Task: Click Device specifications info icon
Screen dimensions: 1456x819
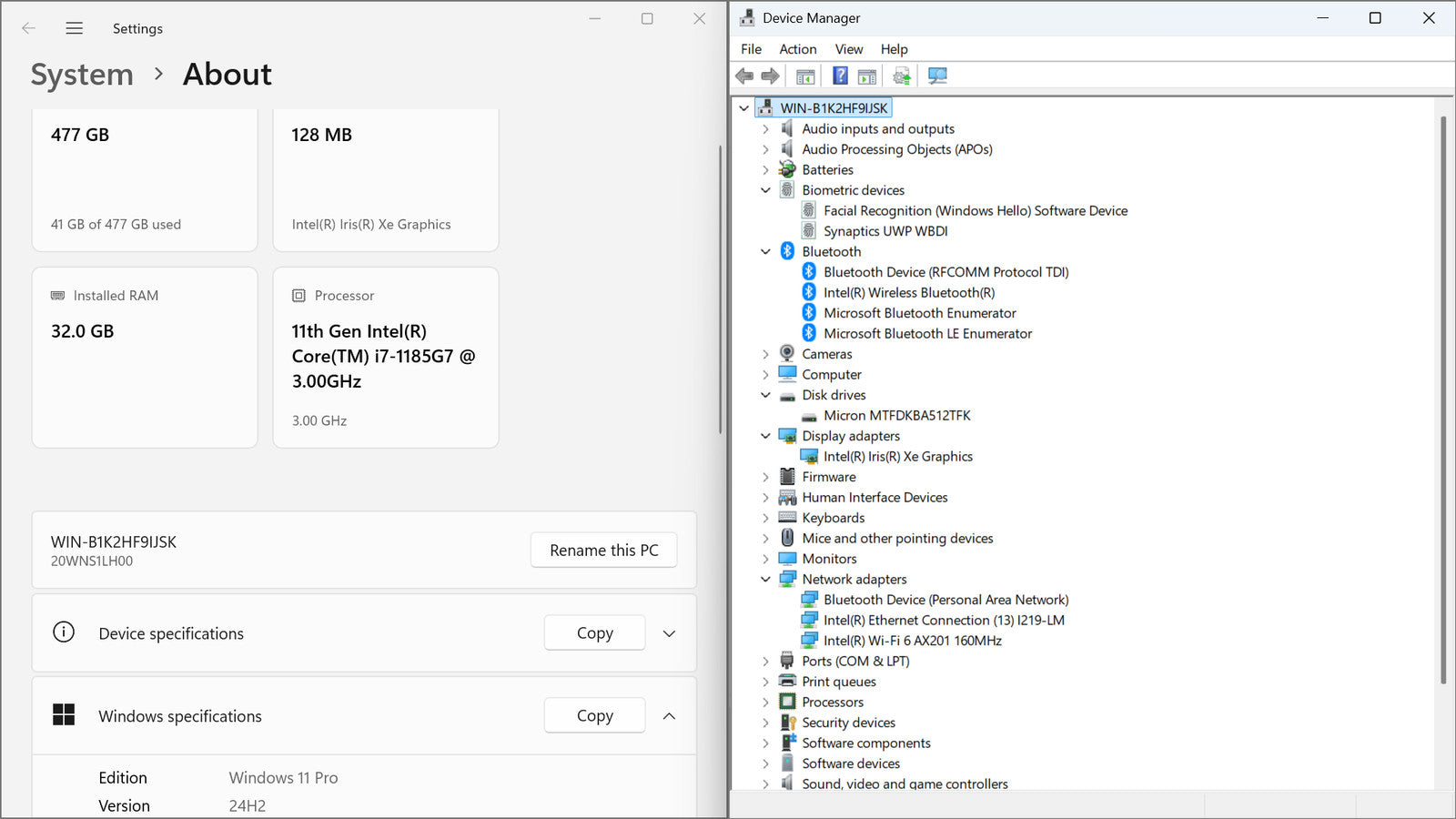Action: pyautogui.click(x=64, y=632)
